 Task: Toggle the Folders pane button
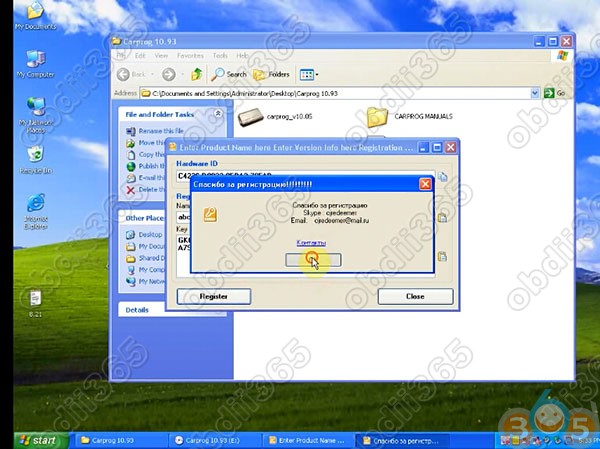coord(271,74)
